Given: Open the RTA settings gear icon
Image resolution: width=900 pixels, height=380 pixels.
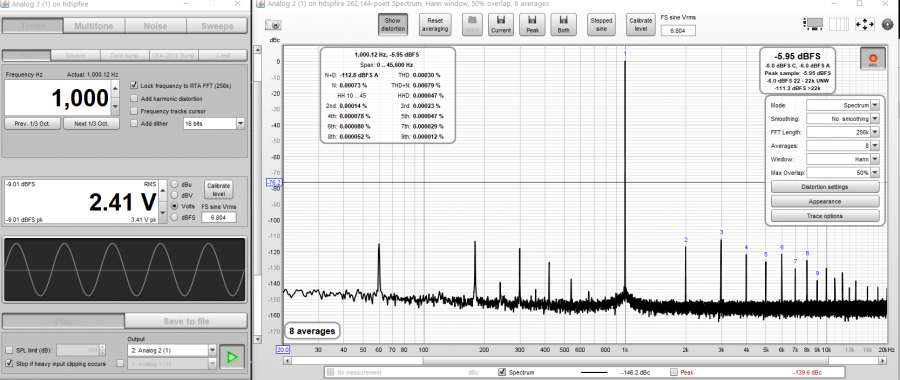Looking at the screenshot, I should pos(887,24).
